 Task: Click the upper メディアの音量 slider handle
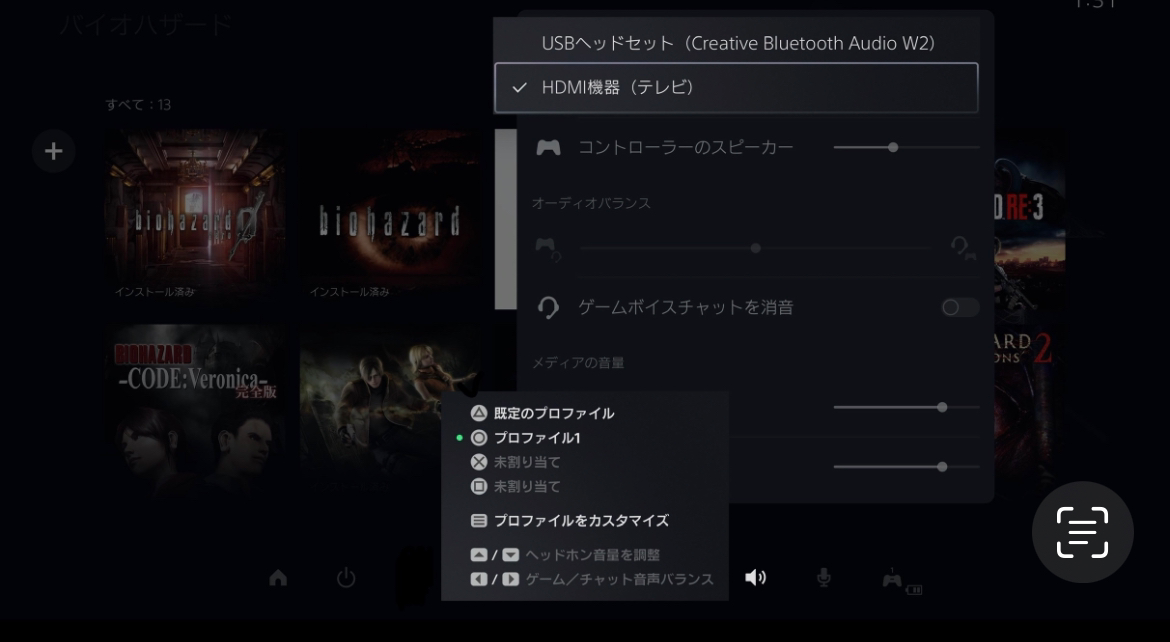[942, 407]
